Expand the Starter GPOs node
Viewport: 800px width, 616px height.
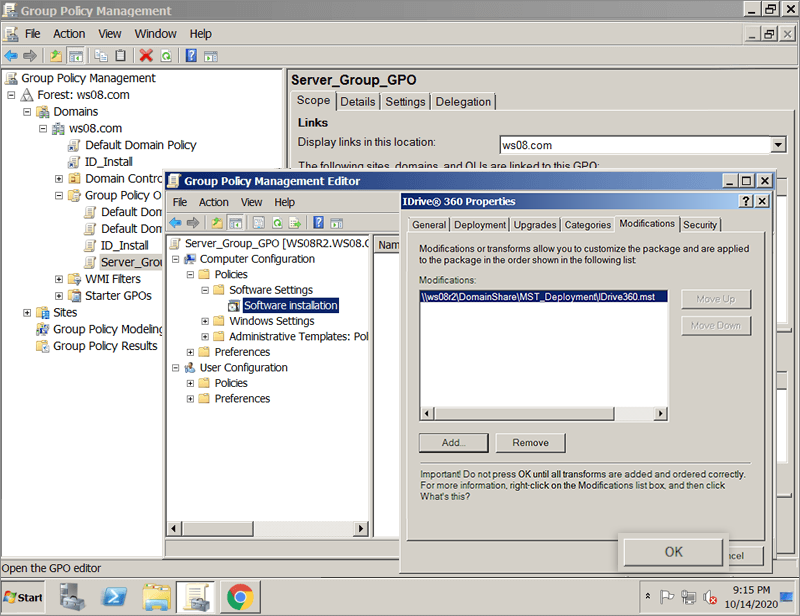click(x=59, y=296)
